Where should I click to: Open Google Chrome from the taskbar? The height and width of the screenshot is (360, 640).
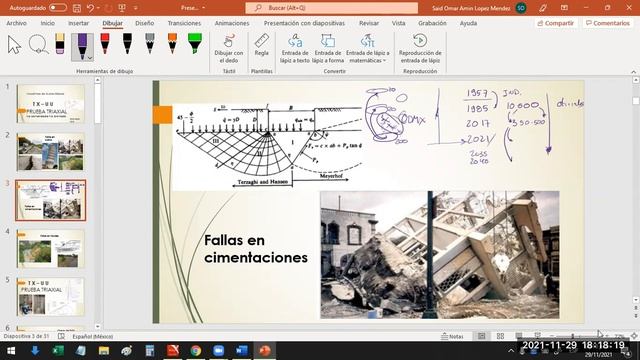click(x=196, y=351)
